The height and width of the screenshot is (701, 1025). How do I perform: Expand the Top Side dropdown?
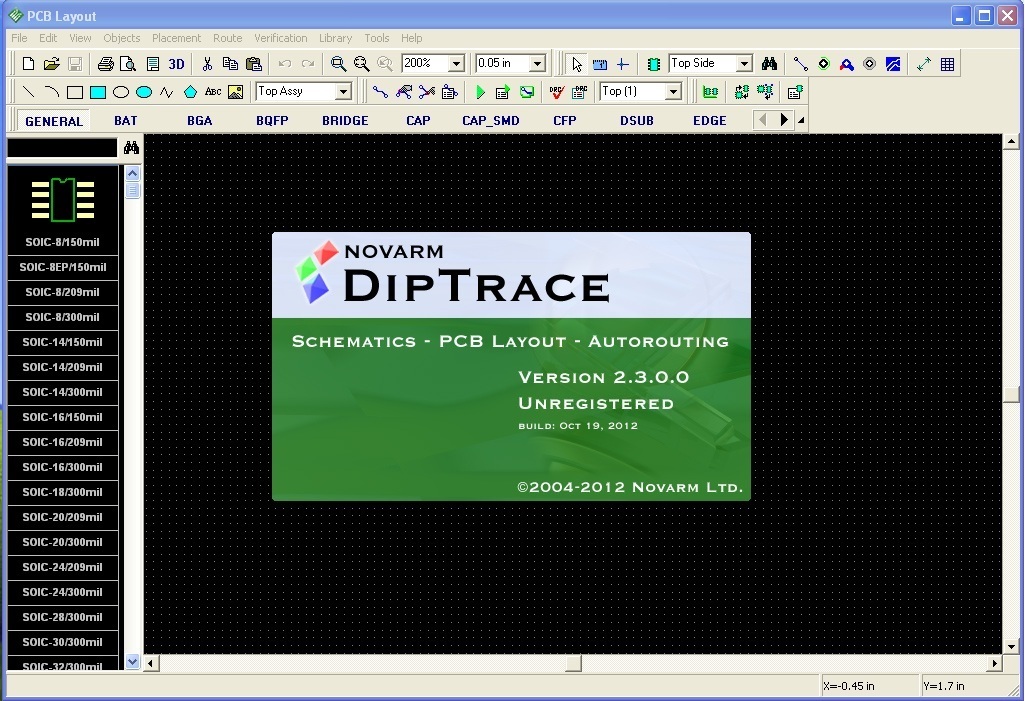coord(744,64)
